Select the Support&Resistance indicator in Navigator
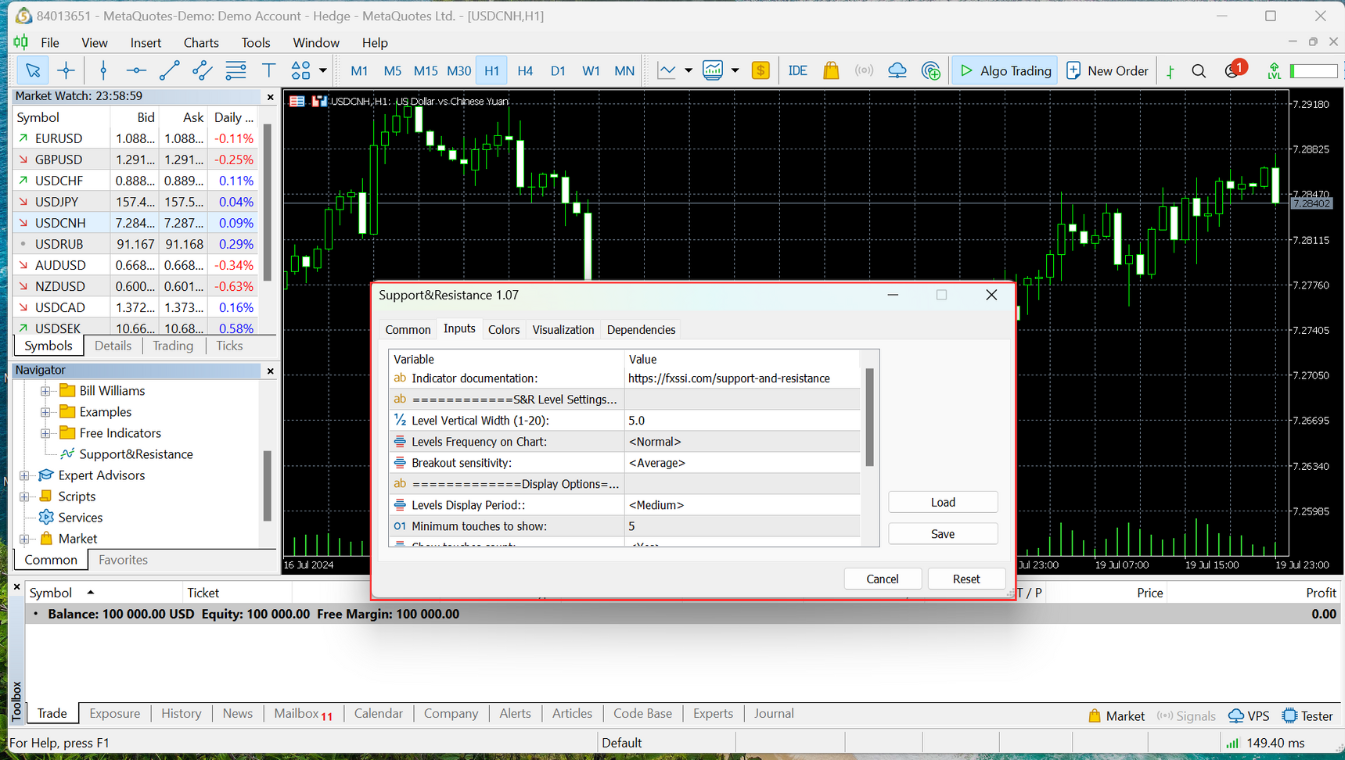The width and height of the screenshot is (1345, 760). [126, 454]
